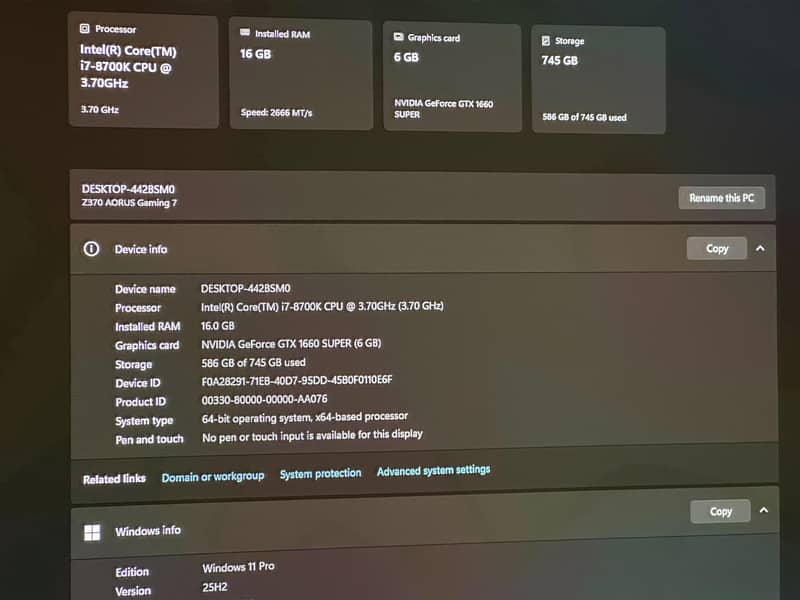Click the Edition label
Image resolution: width=800 pixels, height=600 pixels.
tap(132, 572)
